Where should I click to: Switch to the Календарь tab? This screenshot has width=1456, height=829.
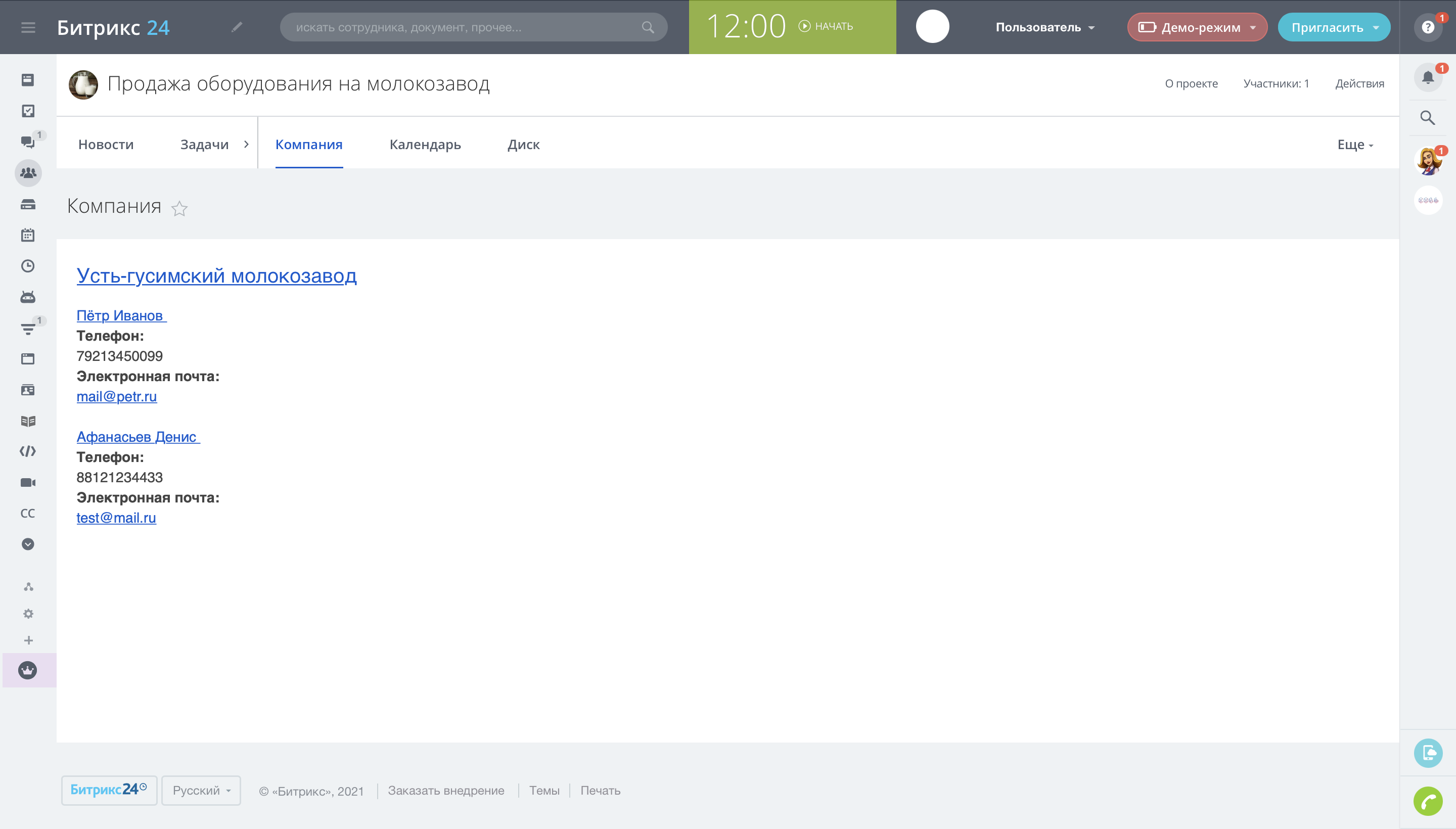(425, 145)
